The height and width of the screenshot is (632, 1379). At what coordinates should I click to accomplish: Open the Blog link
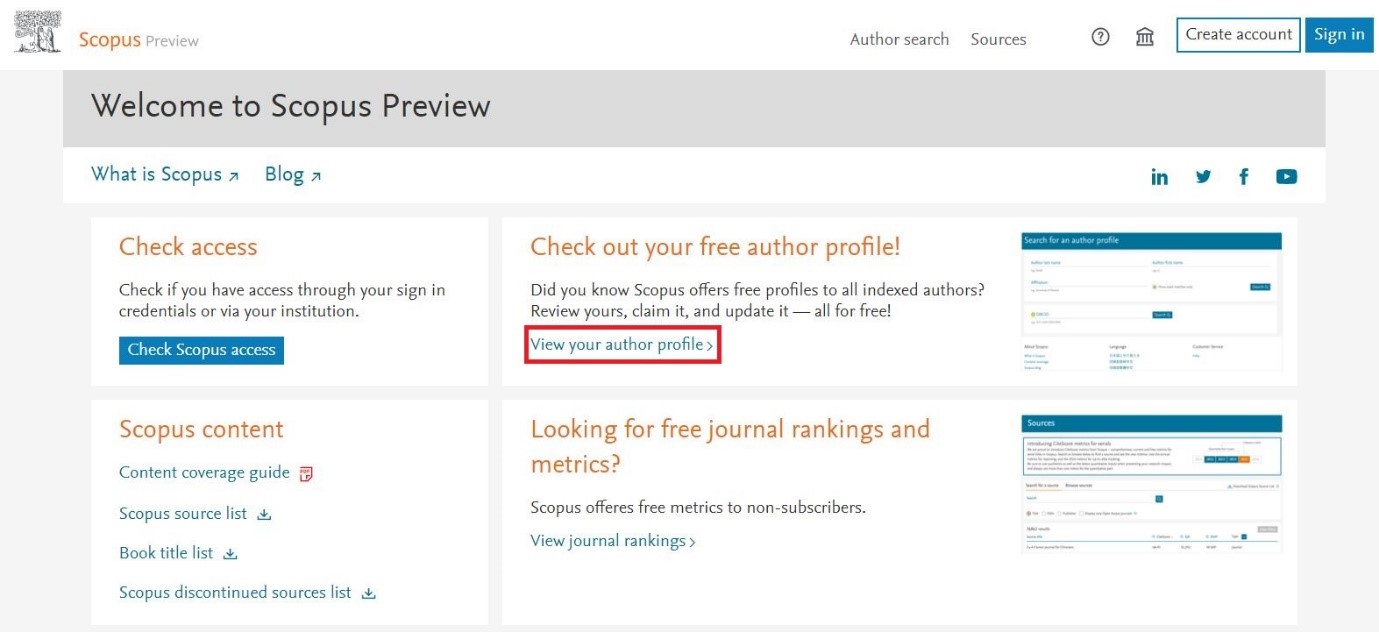coord(293,174)
